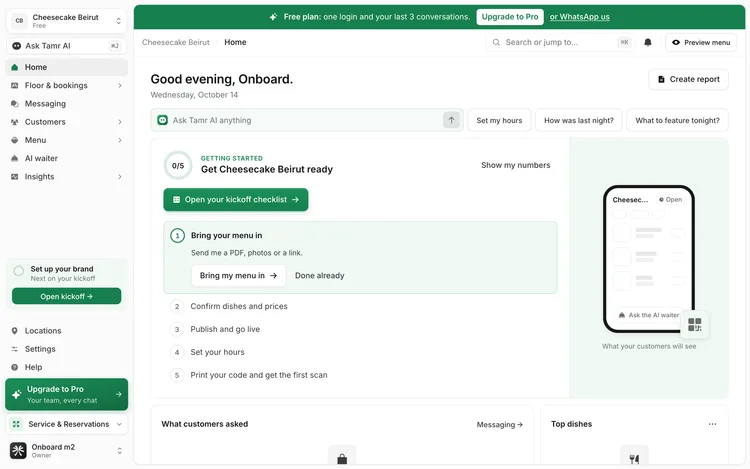Click the Upgrade to Pro sidebar card
Image resolution: width=750 pixels, height=469 pixels.
coord(66,394)
